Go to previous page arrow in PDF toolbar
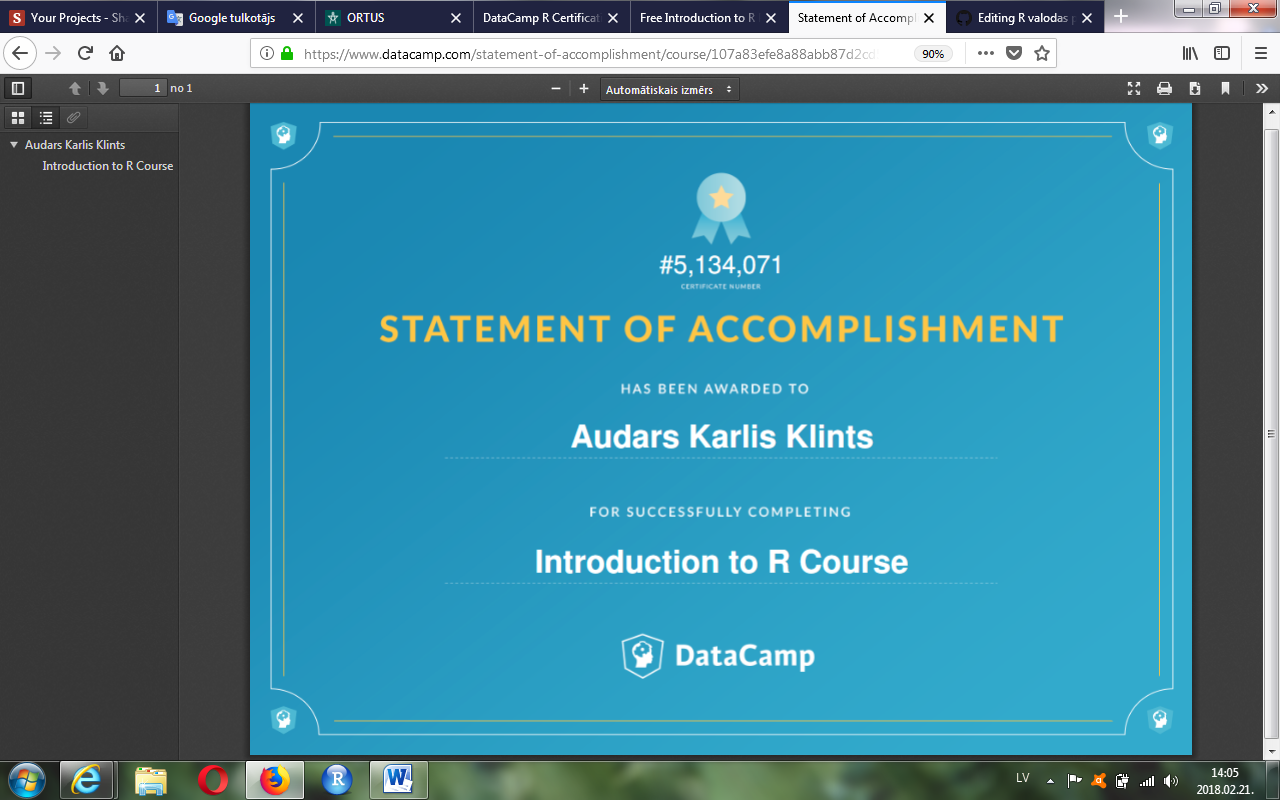The image size is (1280, 800). tap(75, 88)
